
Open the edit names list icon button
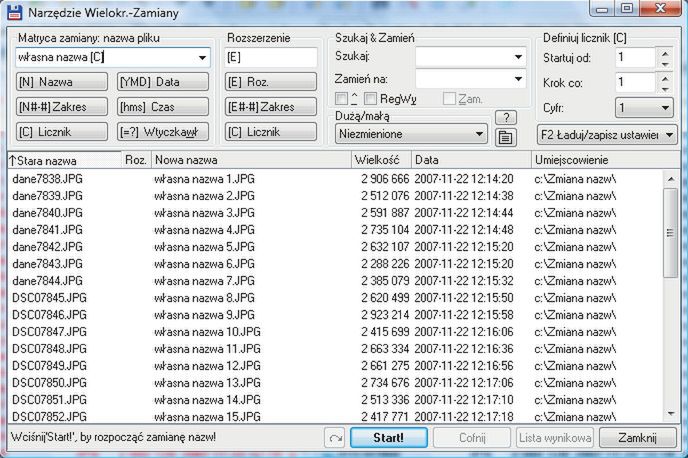(x=506, y=138)
